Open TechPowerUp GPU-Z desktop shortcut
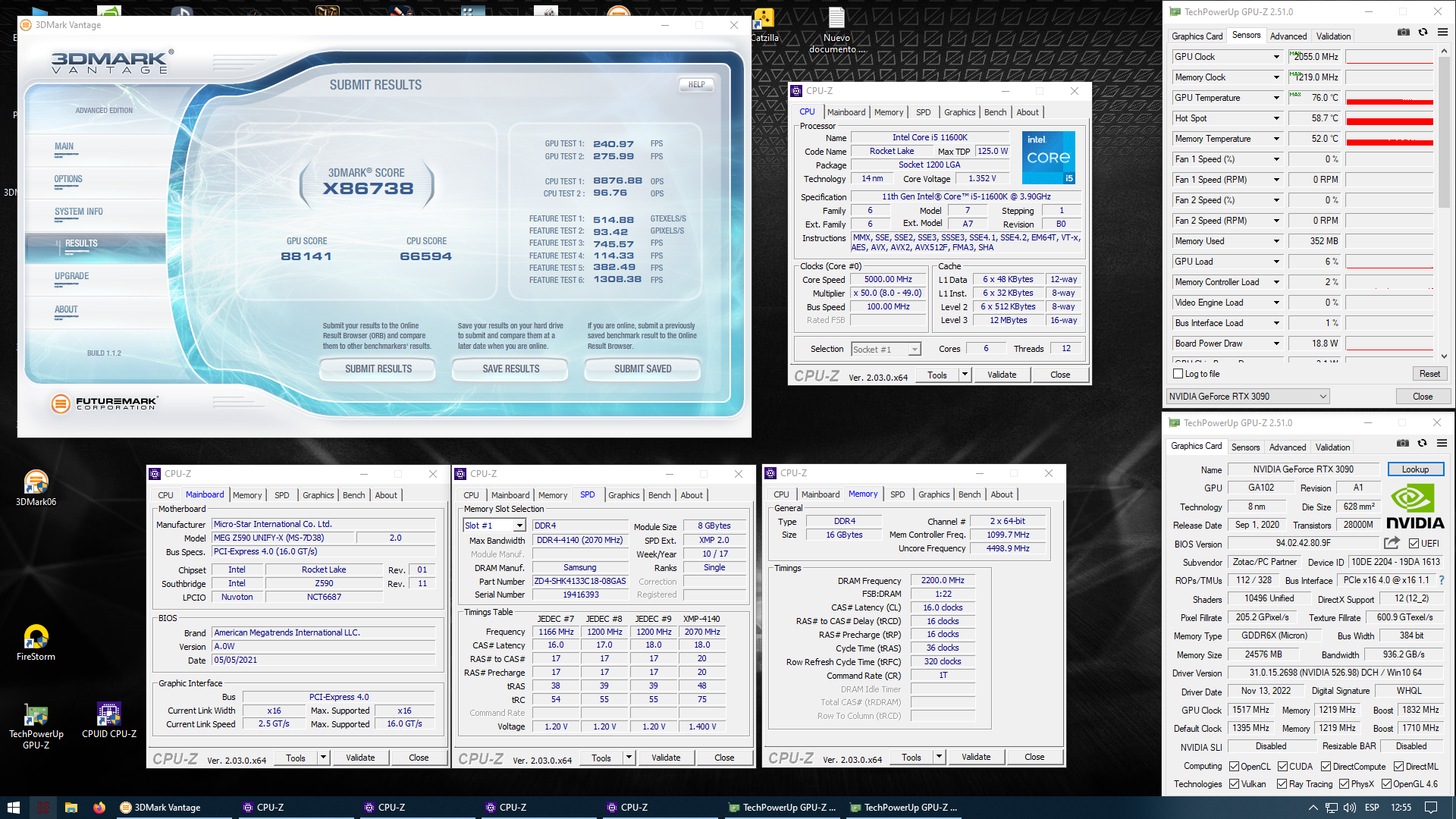This screenshot has width=1456, height=819. 36,726
